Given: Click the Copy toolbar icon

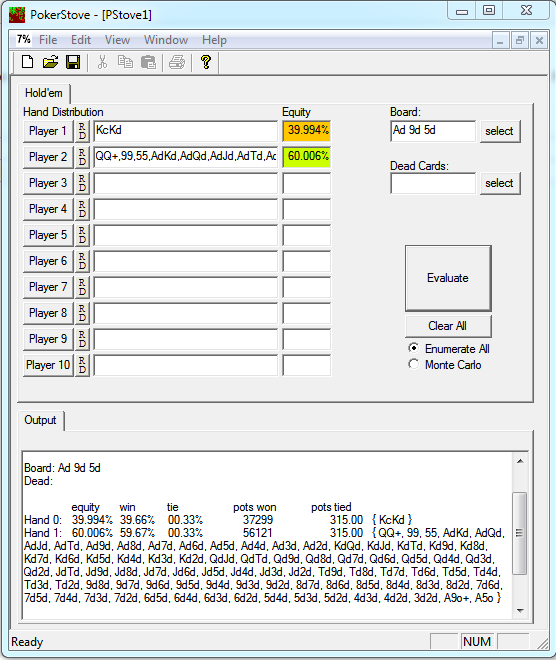Looking at the screenshot, I should [x=125, y=62].
